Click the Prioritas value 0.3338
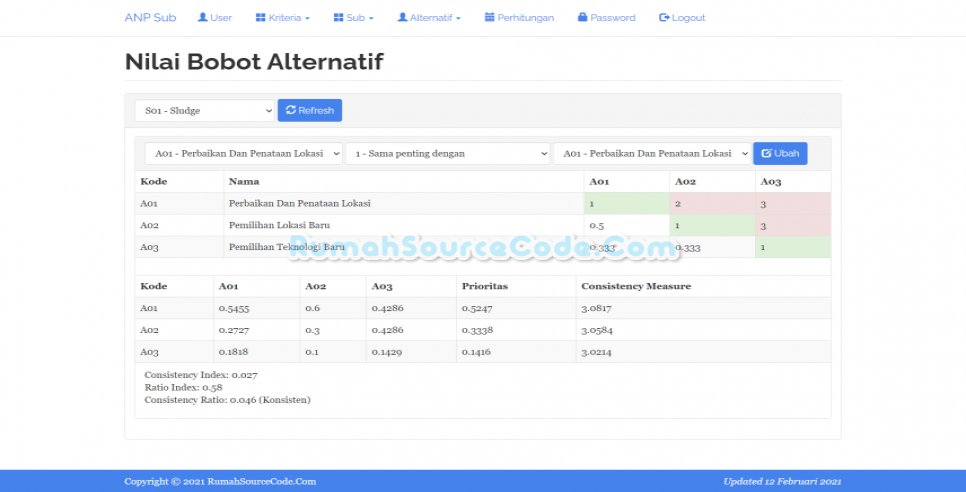This screenshot has width=966, height=492. tap(516, 330)
